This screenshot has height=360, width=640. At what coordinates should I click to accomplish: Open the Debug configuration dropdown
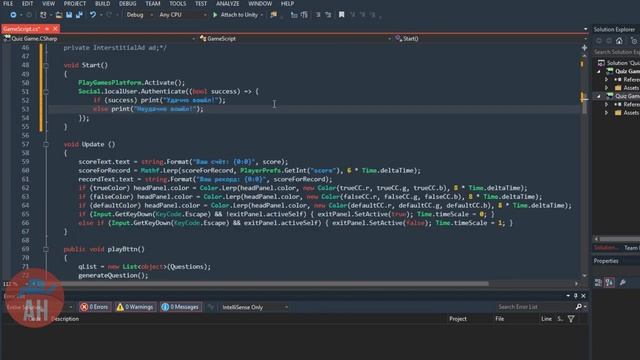[139, 15]
